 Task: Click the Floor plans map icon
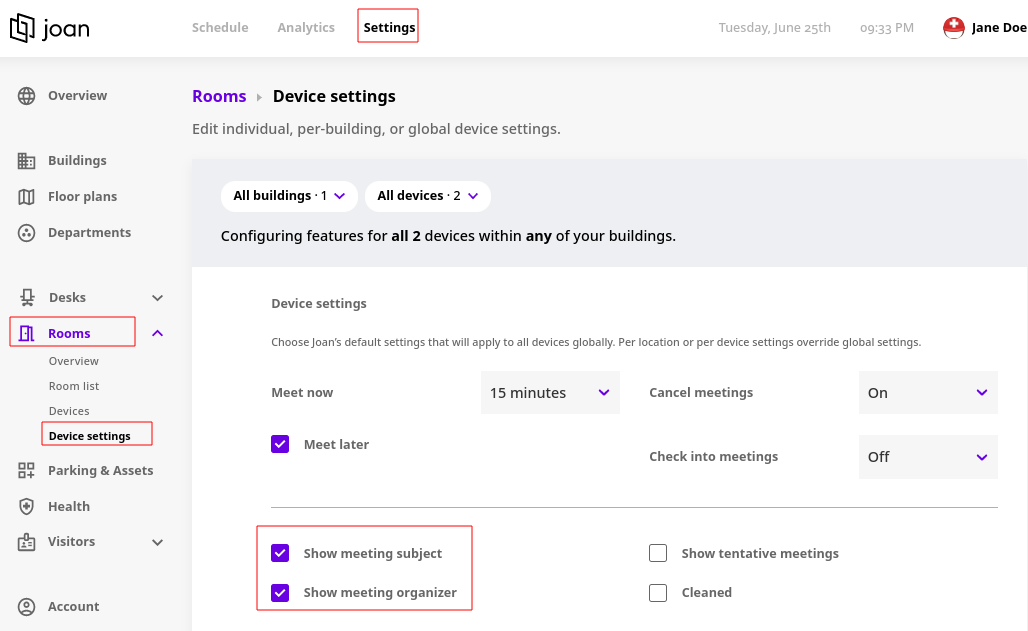click(x=26, y=197)
